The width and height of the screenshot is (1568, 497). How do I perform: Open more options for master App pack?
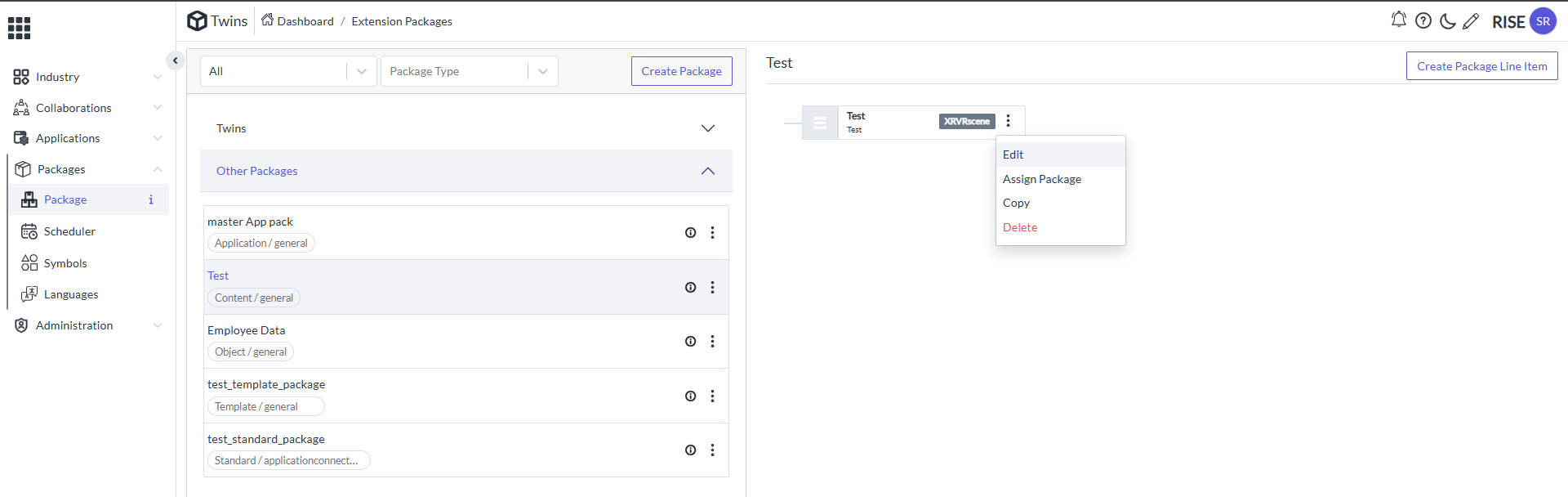tap(712, 233)
